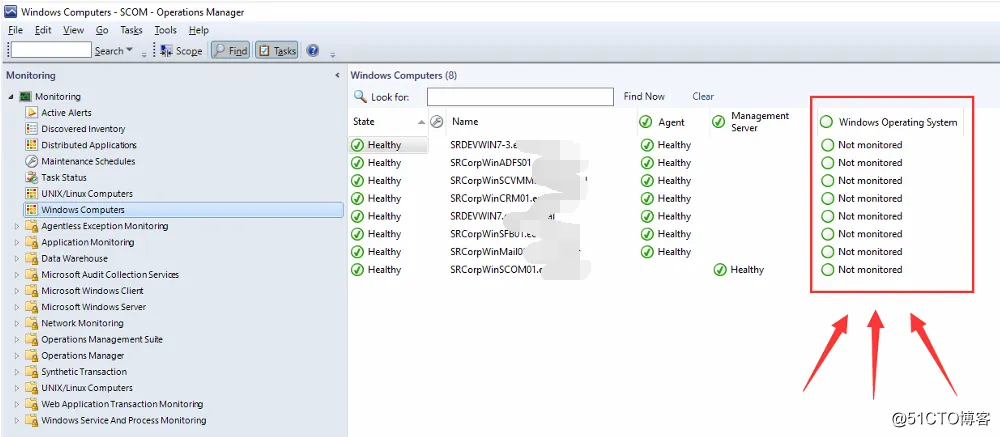
Task: Expand the Data Warehouse folder
Action: (17, 258)
